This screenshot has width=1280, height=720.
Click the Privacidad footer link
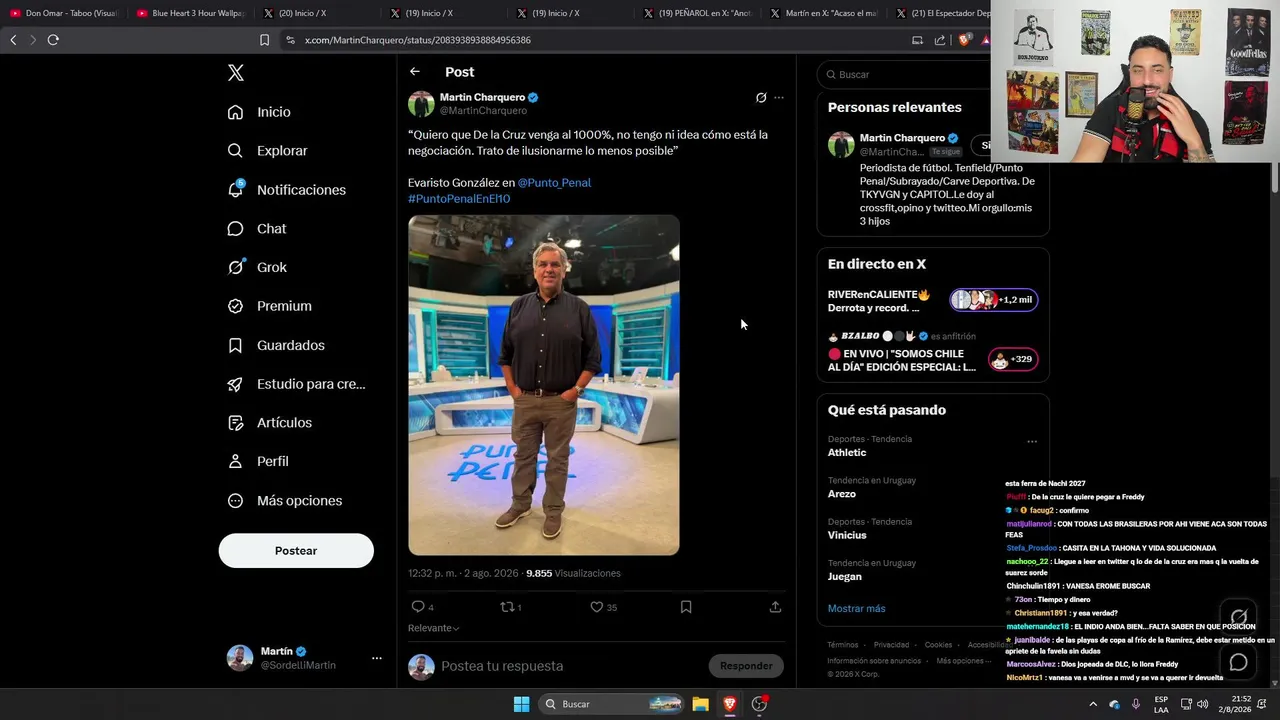tap(892, 645)
